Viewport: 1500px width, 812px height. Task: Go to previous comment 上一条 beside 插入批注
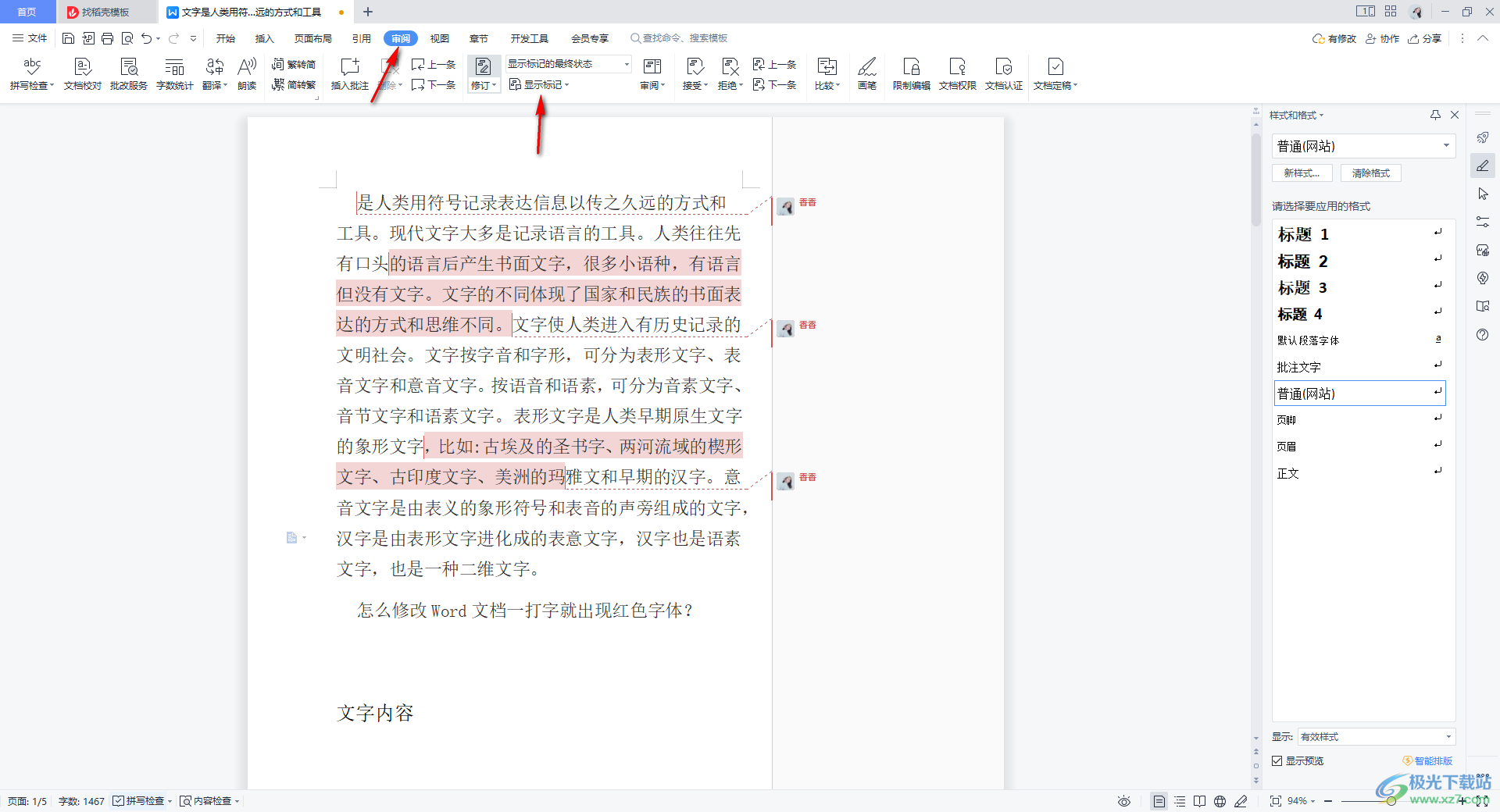(x=434, y=64)
